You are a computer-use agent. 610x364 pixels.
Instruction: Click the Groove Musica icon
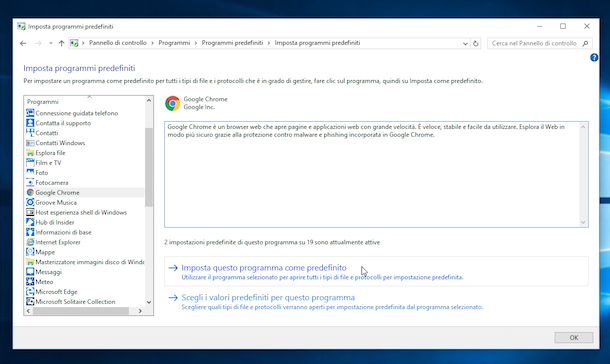(30, 202)
